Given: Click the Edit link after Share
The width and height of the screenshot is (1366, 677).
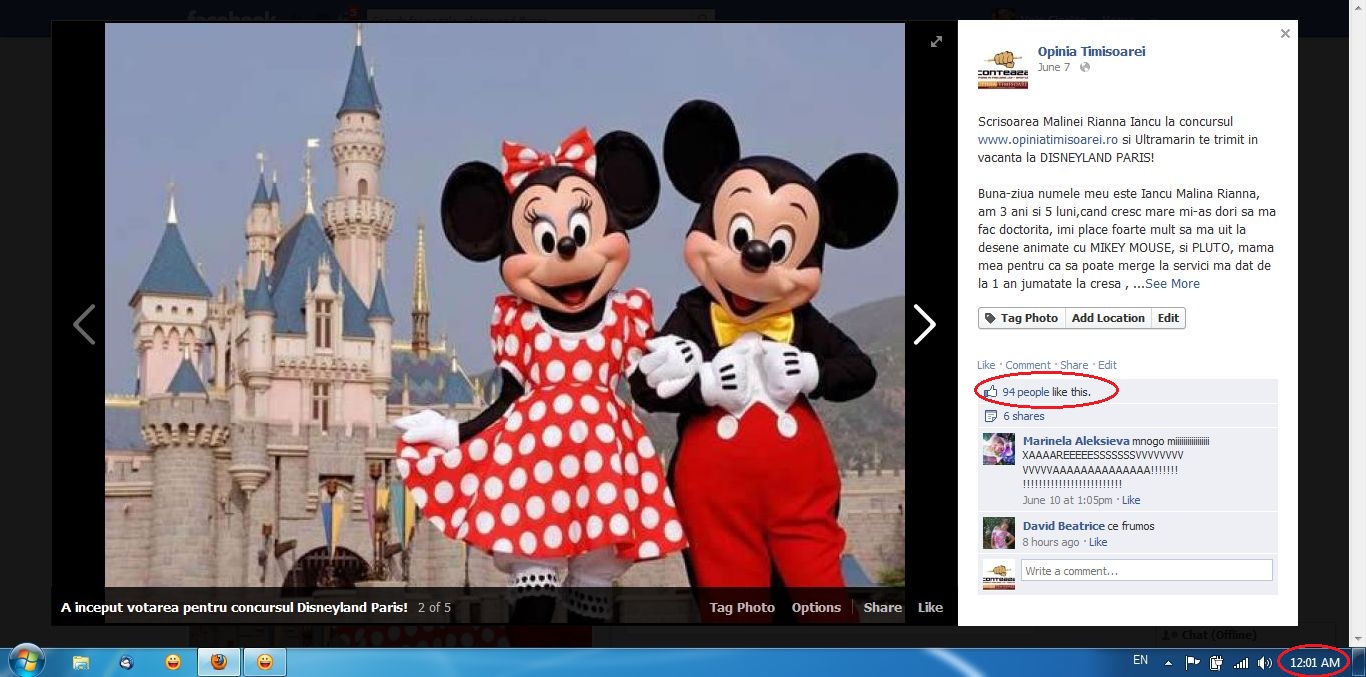Looking at the screenshot, I should click(1107, 366).
